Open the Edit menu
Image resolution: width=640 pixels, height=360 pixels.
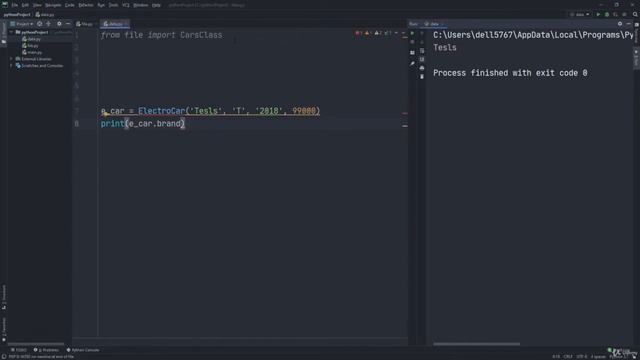pos(25,5)
